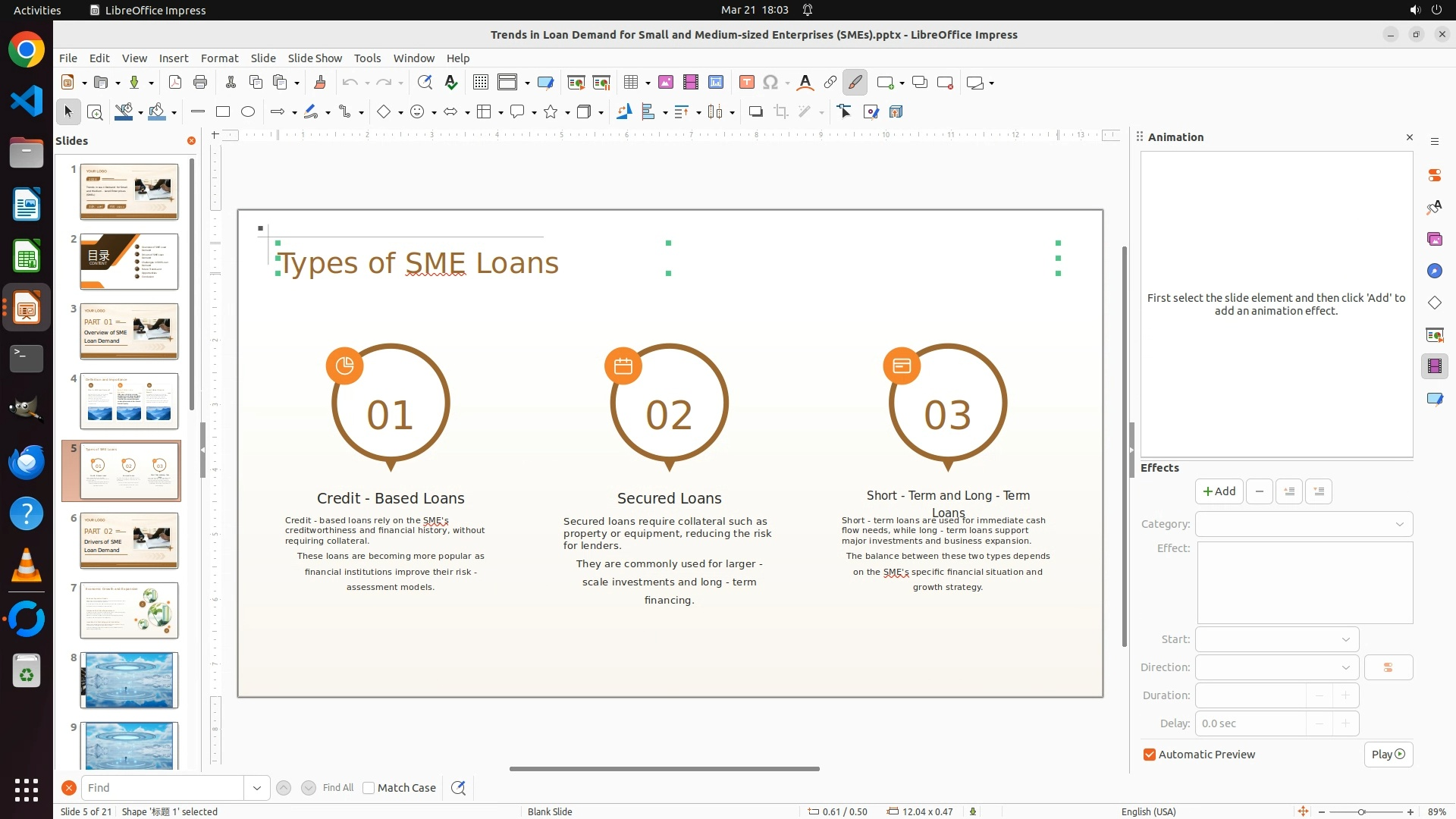Toggle the Shadow icon in drawing toolbar
This screenshot has height=819, width=1456.
[755, 112]
